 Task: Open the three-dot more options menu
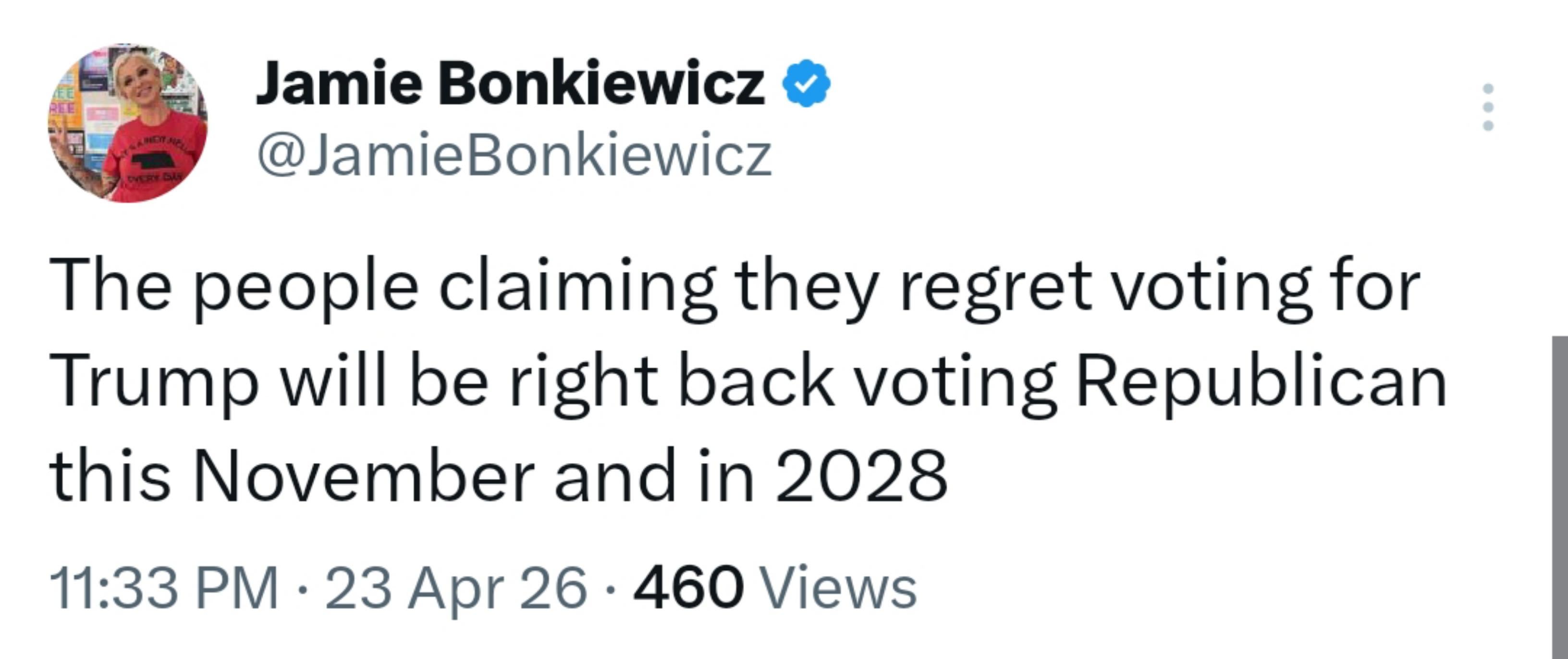click(x=1488, y=107)
